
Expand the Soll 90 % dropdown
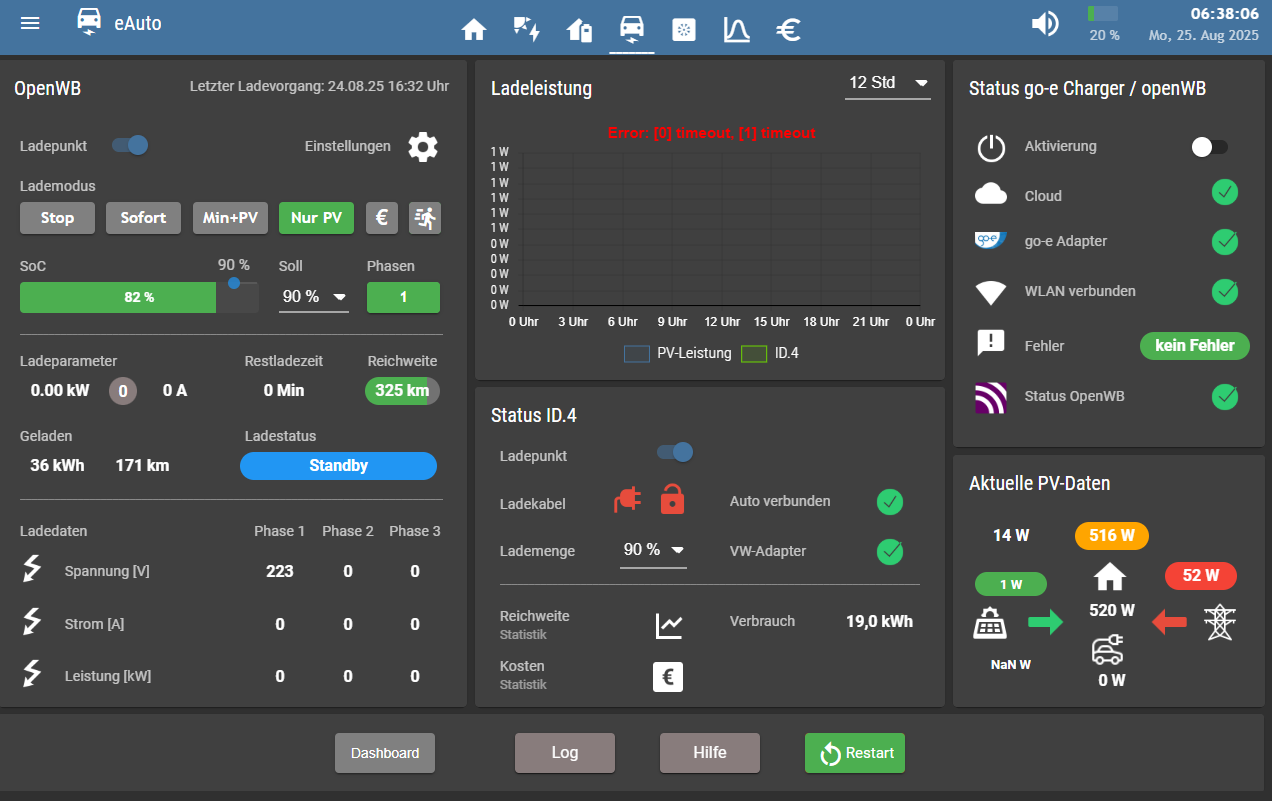click(x=313, y=297)
